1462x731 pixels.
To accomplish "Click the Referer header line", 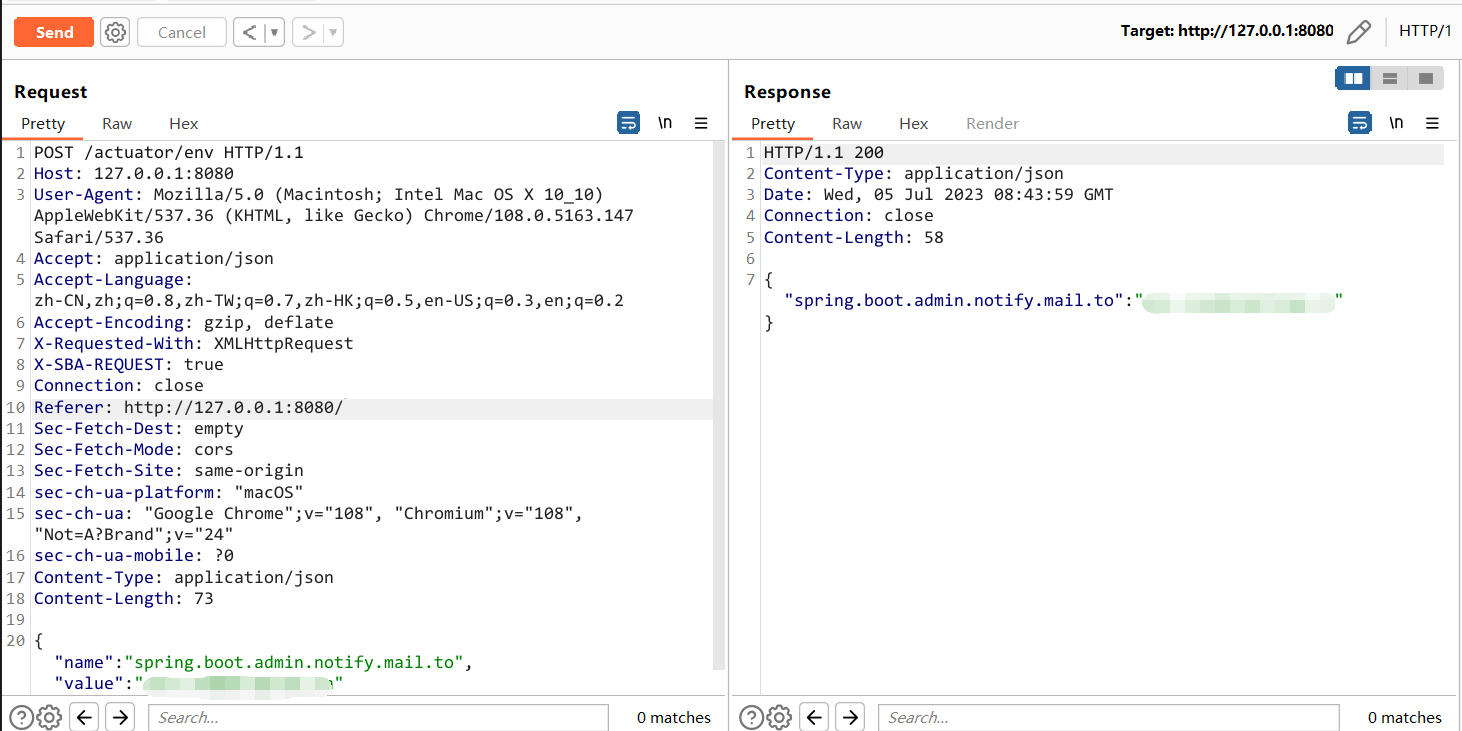I will 189,407.
